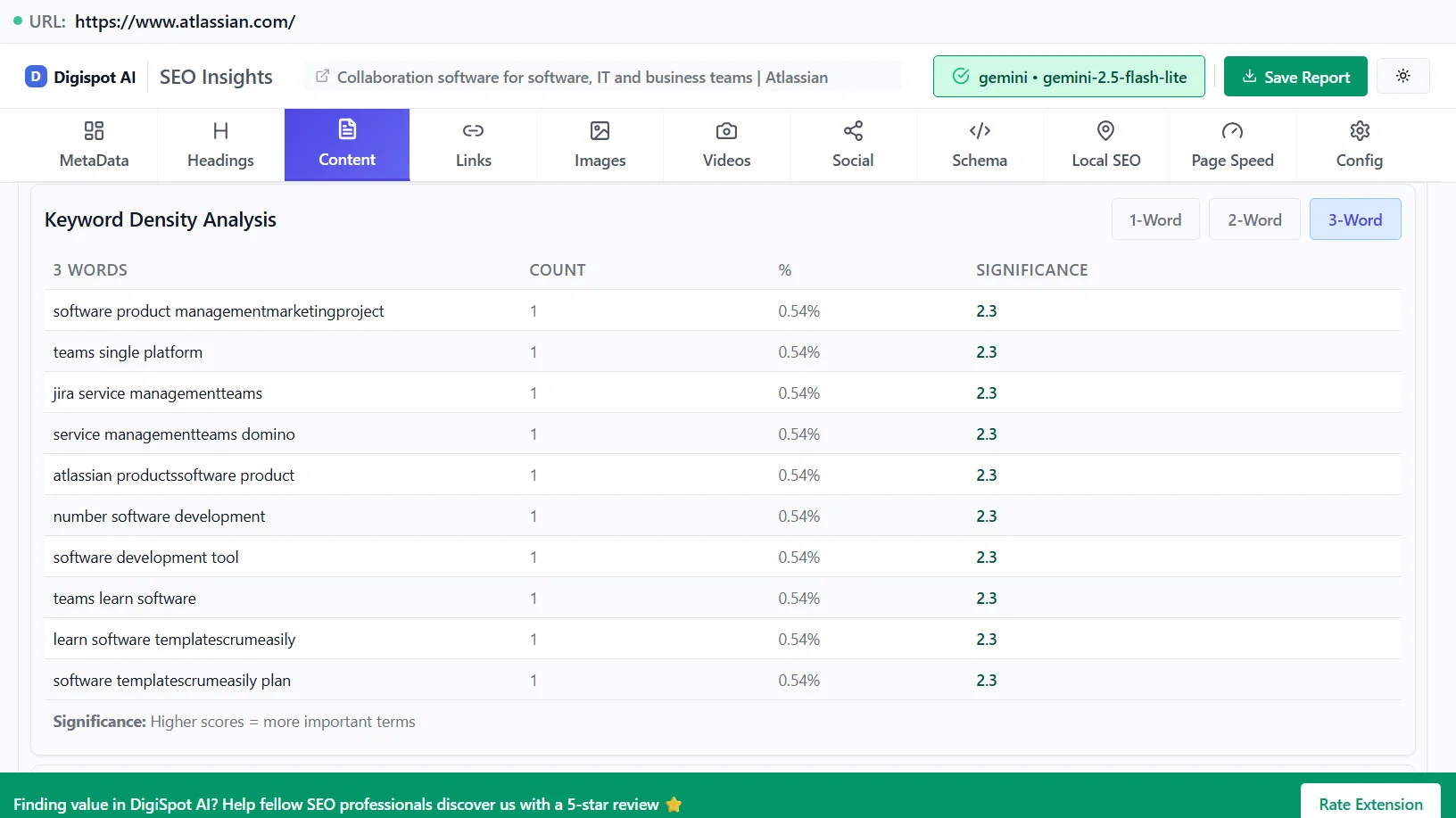This screenshot has width=1456, height=818.
Task: Expand the Local SEO section
Action: [x=1105, y=145]
